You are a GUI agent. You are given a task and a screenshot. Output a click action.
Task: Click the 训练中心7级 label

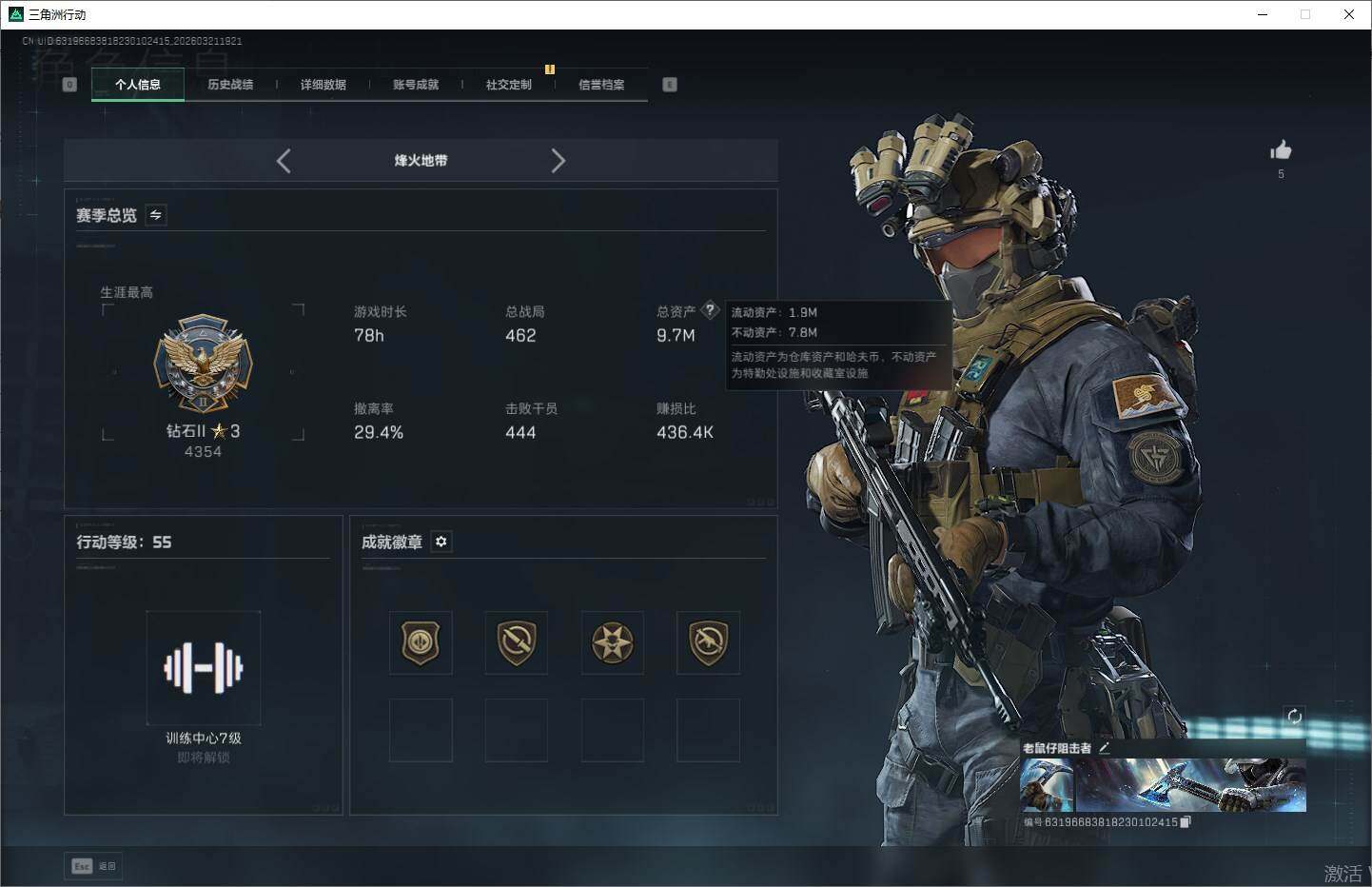coord(204,739)
